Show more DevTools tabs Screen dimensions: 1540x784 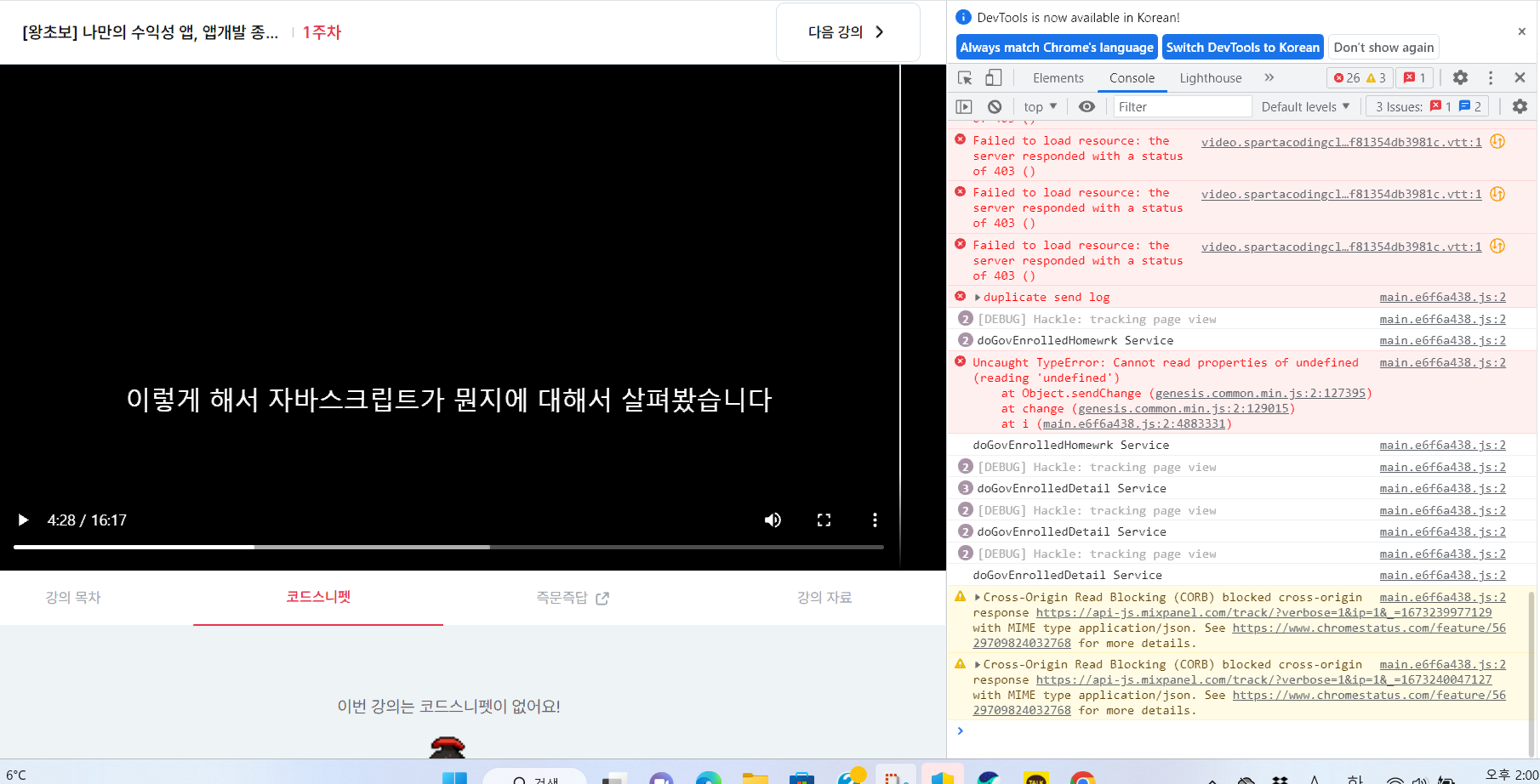click(x=1269, y=77)
